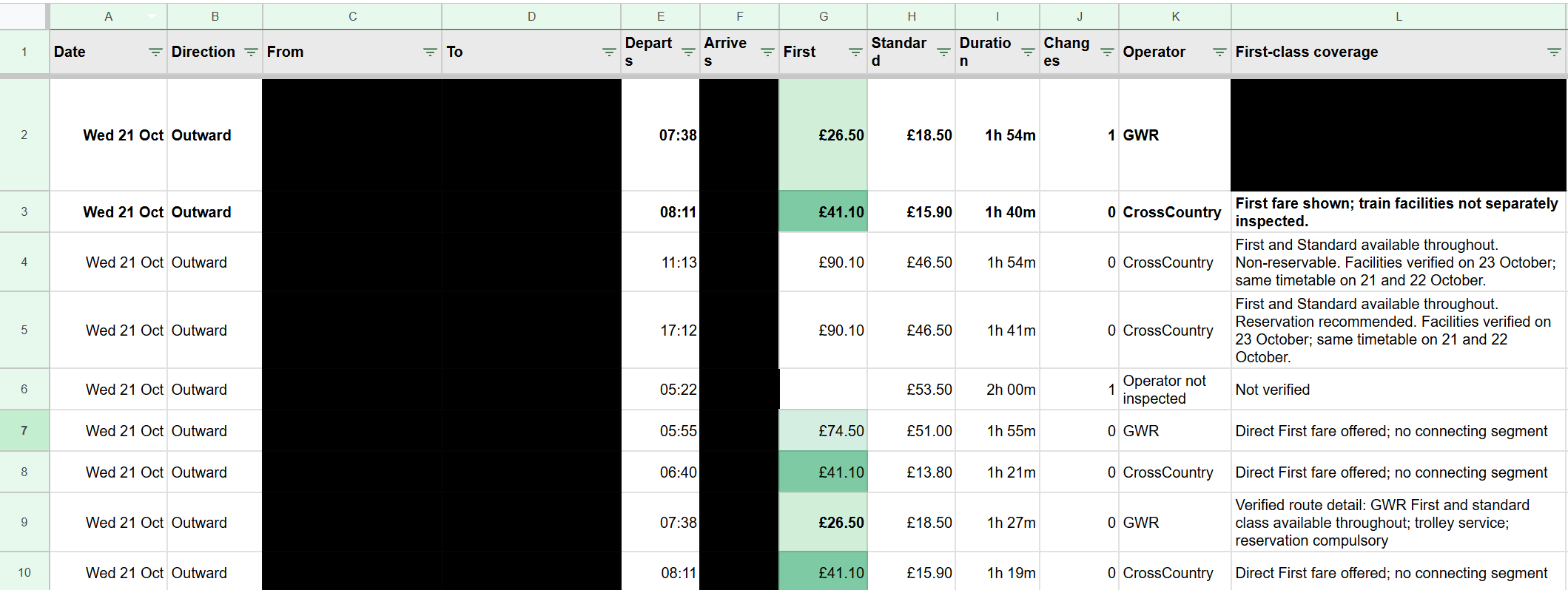Open the Operator column filter
The height and width of the screenshot is (590, 1568).
coord(1219,52)
